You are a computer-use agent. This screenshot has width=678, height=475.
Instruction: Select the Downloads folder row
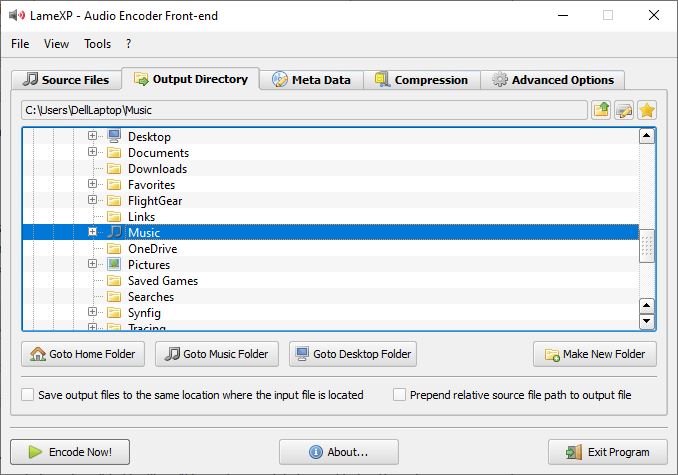point(331,168)
